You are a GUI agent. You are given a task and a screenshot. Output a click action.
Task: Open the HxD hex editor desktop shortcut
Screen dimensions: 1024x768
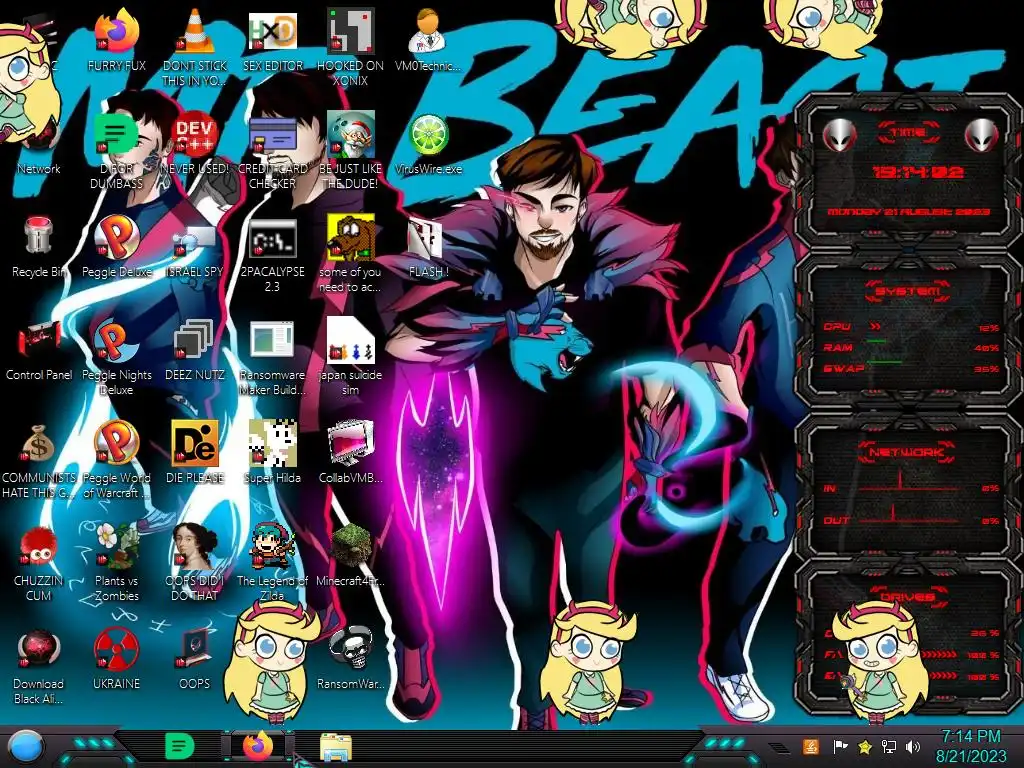pos(272,31)
